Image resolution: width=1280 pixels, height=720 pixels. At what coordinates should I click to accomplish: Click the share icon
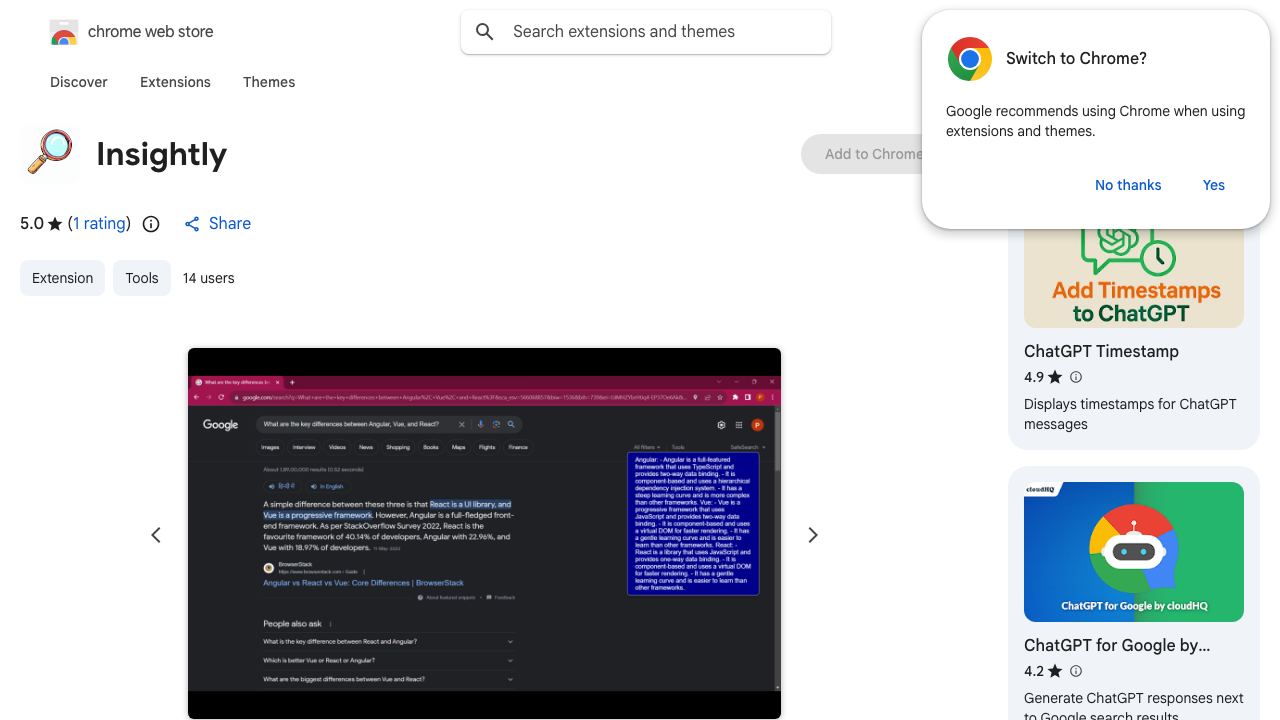pos(192,224)
